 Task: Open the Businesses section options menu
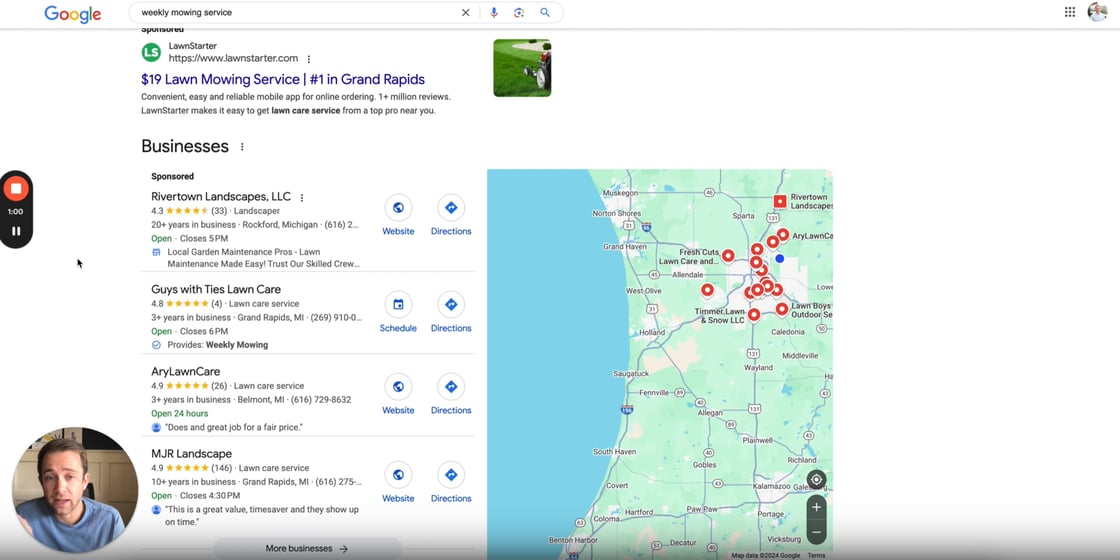242,147
